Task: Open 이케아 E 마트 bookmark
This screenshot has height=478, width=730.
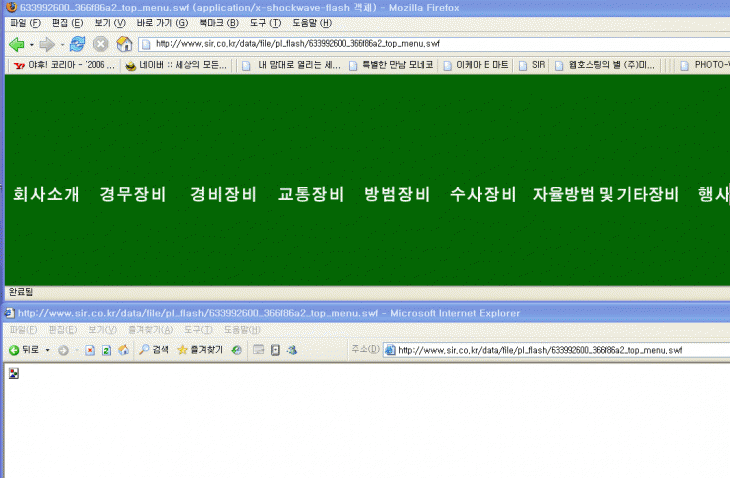Action: coord(475,65)
